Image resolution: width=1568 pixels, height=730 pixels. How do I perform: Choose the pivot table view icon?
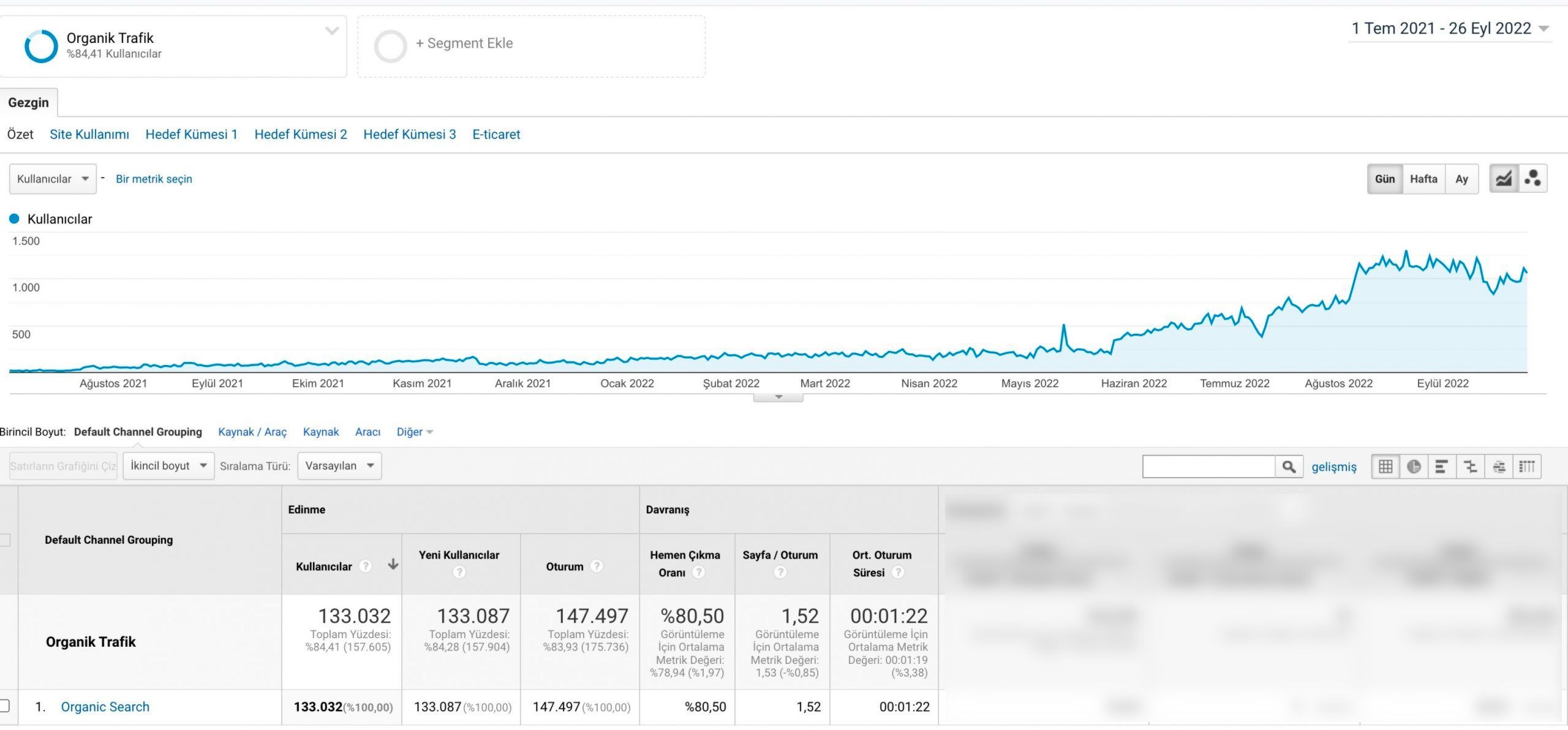(1527, 467)
